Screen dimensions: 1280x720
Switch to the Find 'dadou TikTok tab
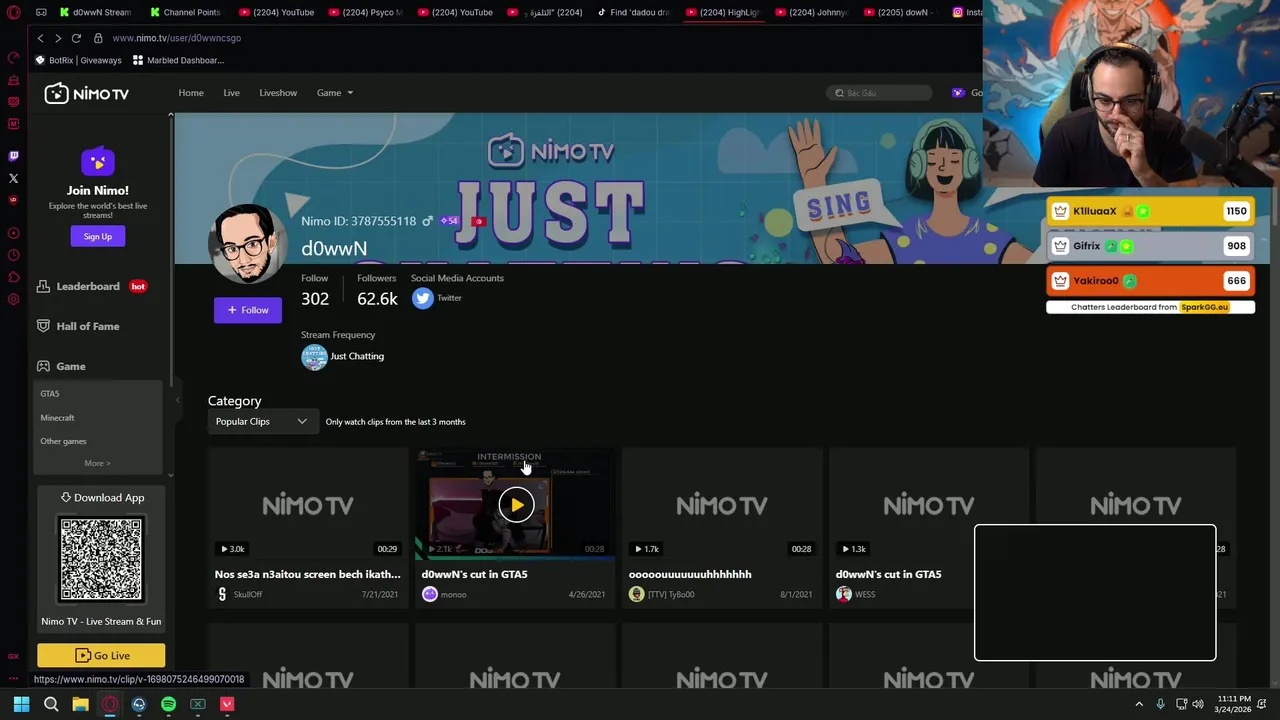(x=634, y=12)
